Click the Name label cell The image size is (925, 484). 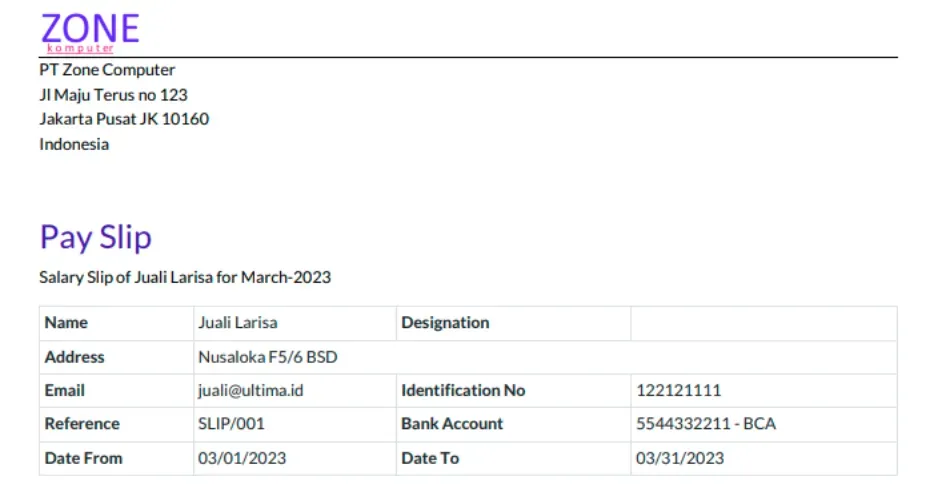coord(66,323)
